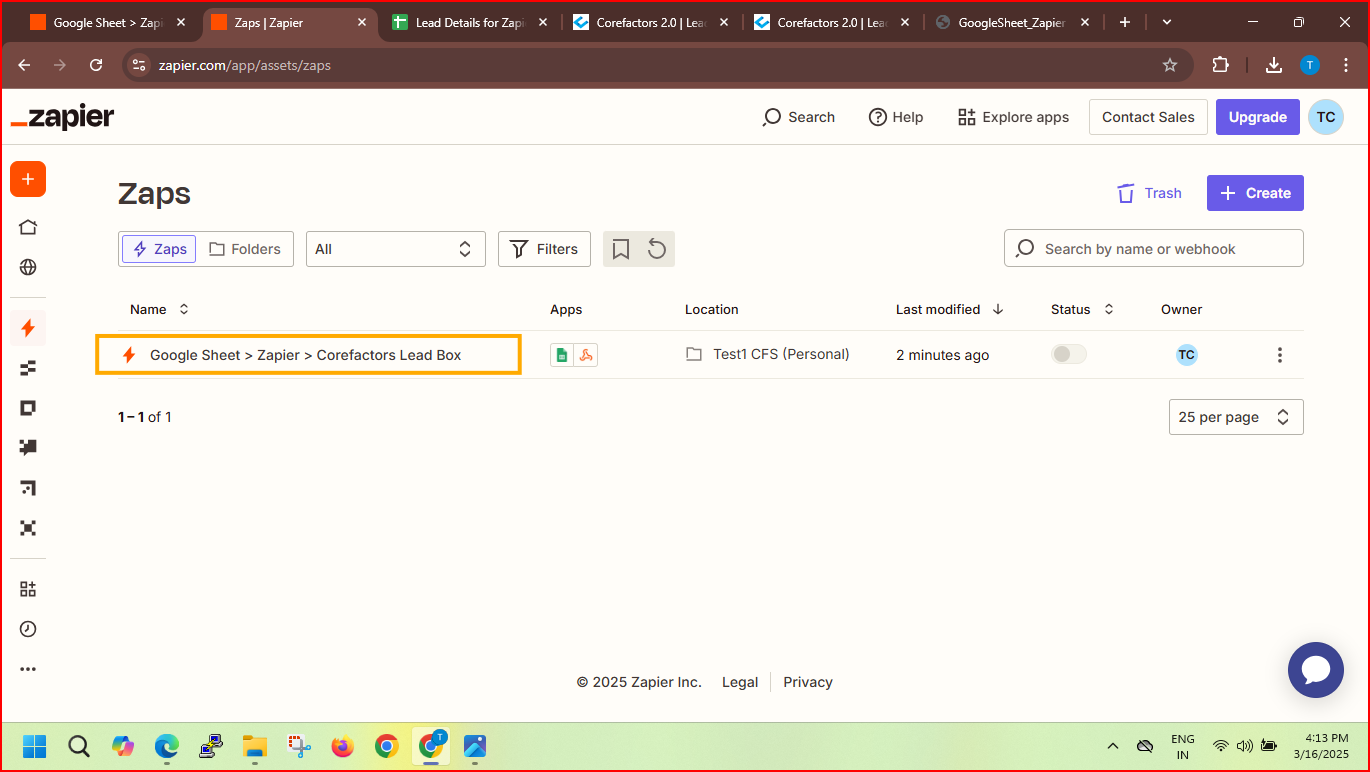Open Zap history clock icon in sidebar
The width and height of the screenshot is (1370, 772).
[28, 629]
